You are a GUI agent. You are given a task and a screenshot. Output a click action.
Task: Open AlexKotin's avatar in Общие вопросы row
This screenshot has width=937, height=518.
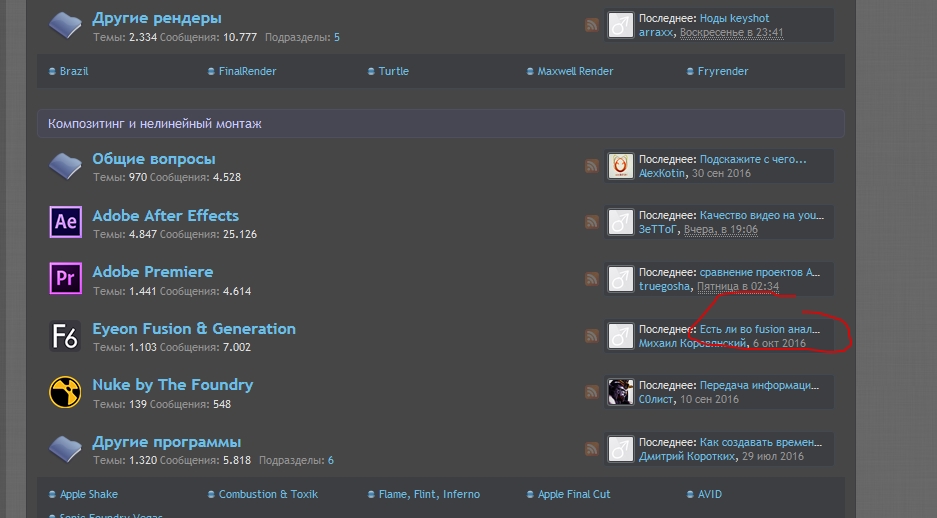point(621,166)
